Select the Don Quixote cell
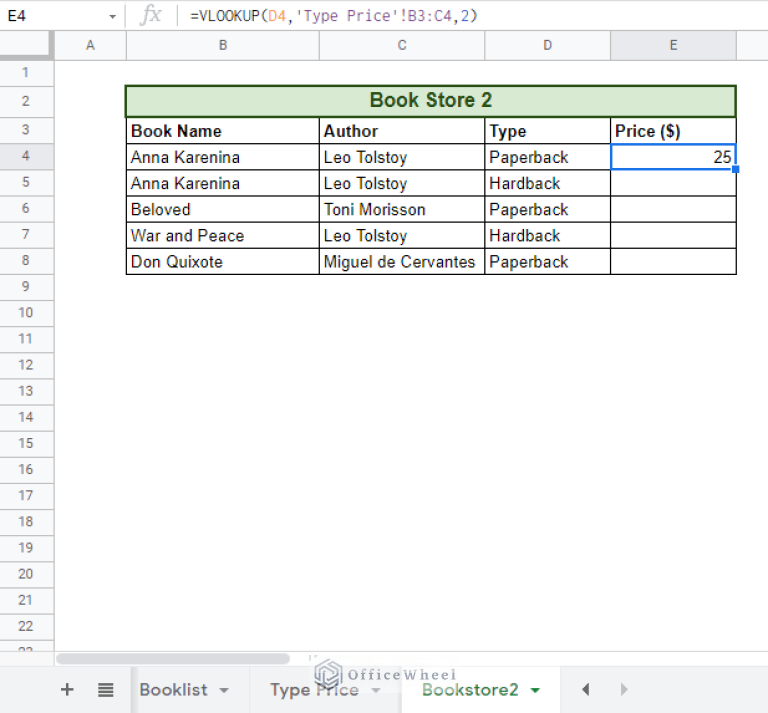 (223, 261)
